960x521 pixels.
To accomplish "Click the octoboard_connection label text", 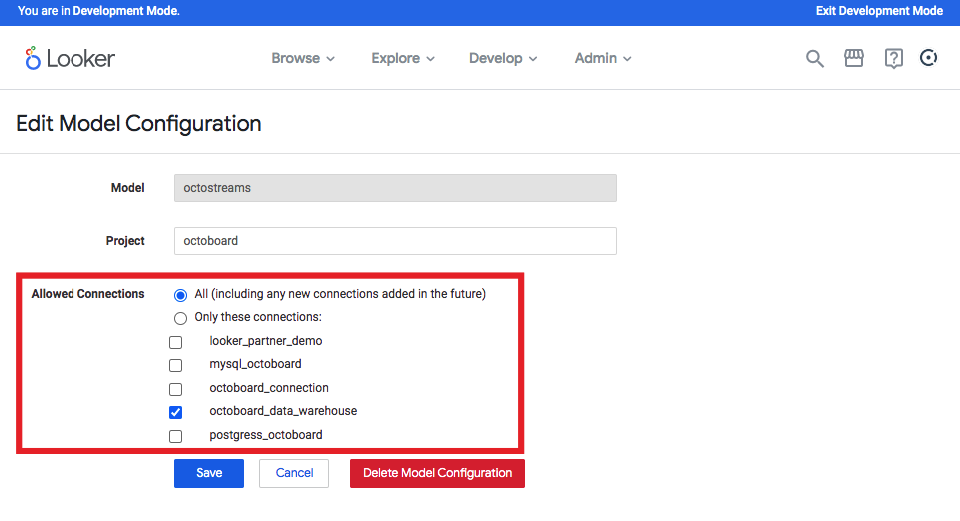I will click(x=269, y=388).
